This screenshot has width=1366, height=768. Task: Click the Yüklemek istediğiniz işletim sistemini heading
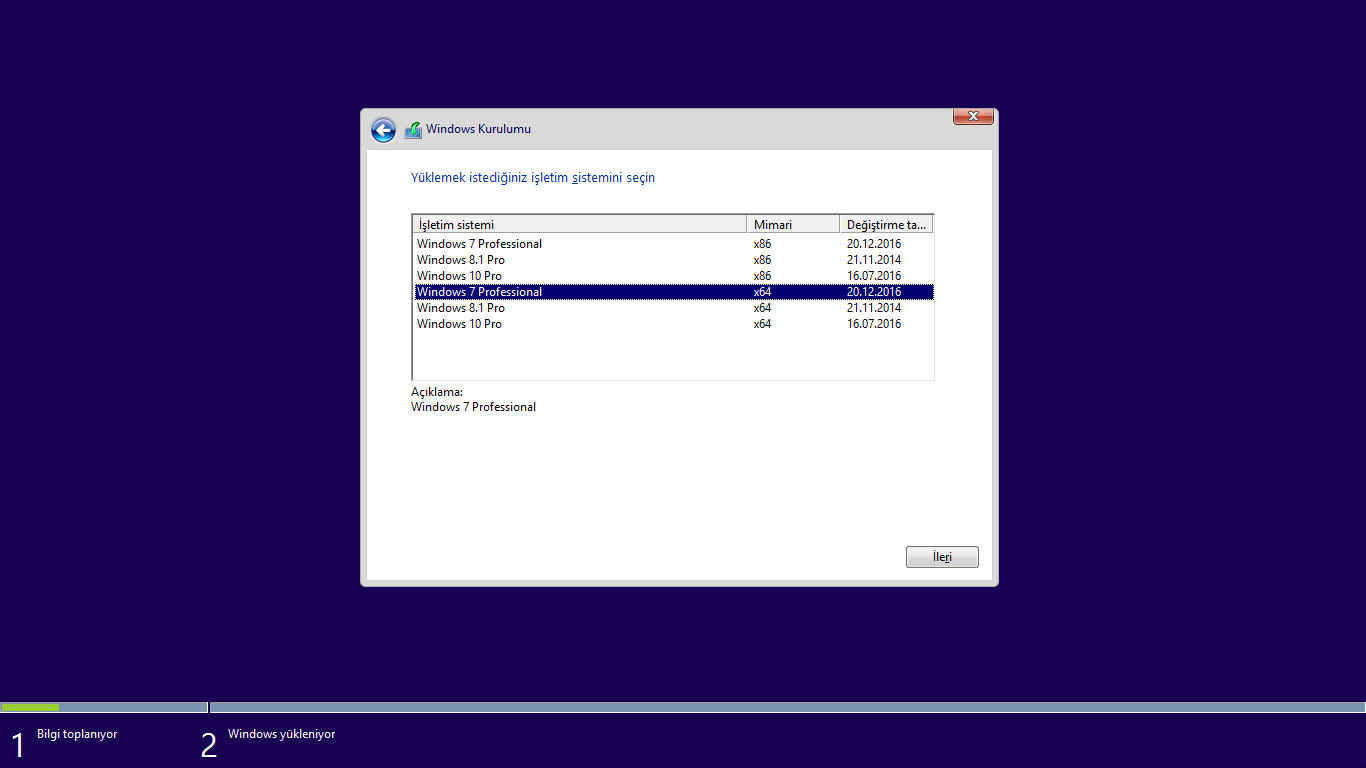click(533, 178)
